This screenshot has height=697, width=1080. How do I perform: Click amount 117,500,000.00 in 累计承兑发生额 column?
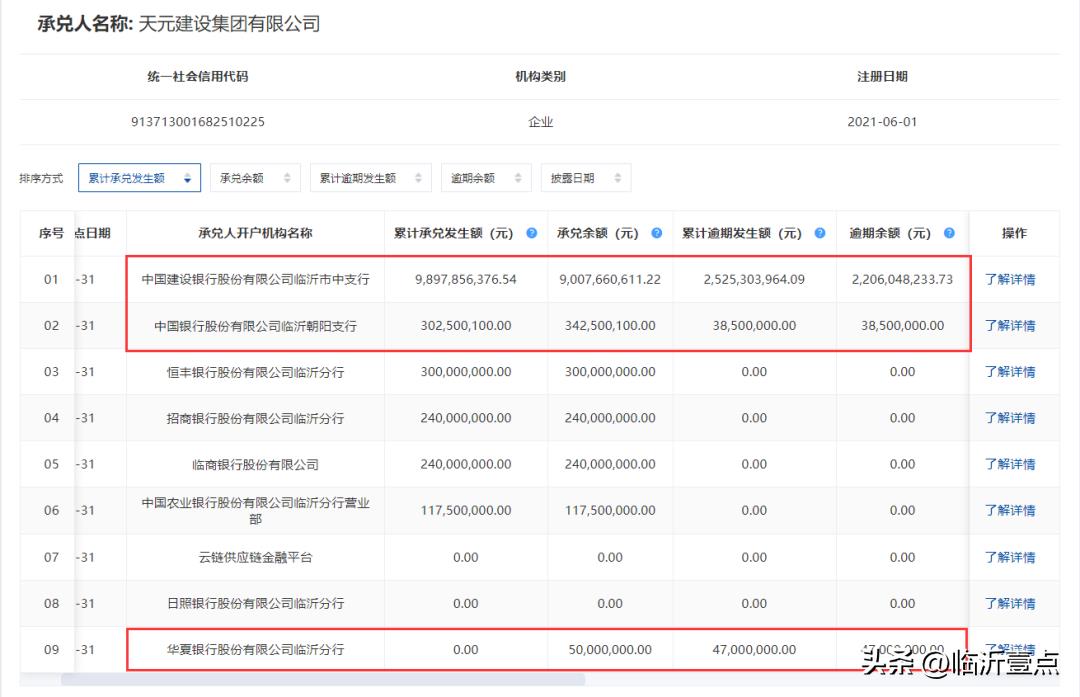(x=466, y=510)
